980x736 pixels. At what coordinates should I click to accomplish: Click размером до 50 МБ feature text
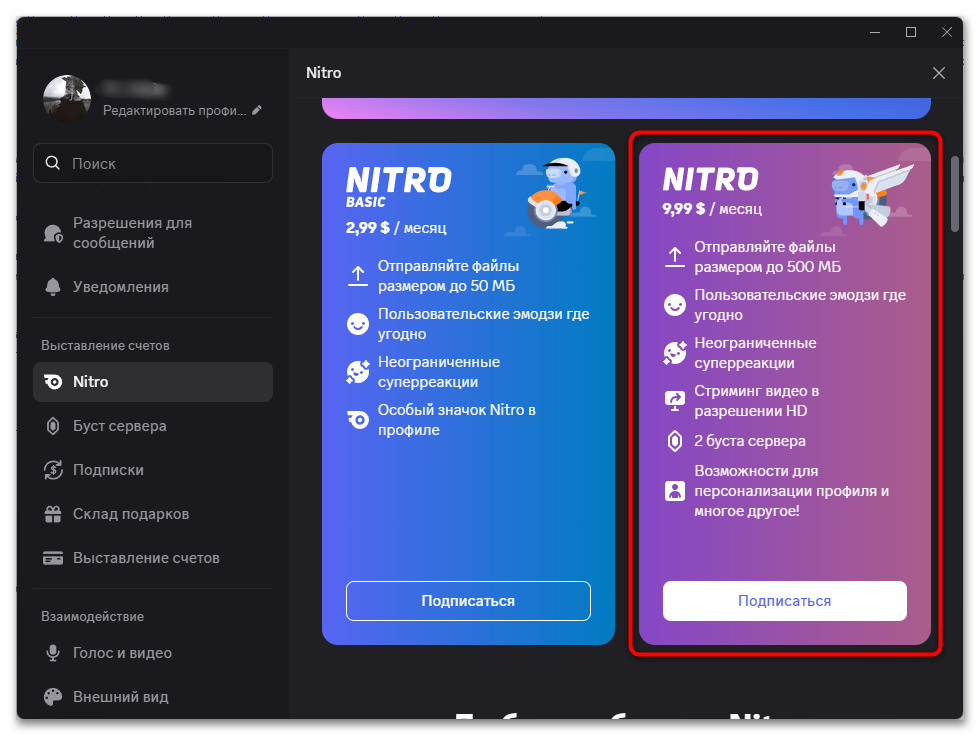[446, 286]
